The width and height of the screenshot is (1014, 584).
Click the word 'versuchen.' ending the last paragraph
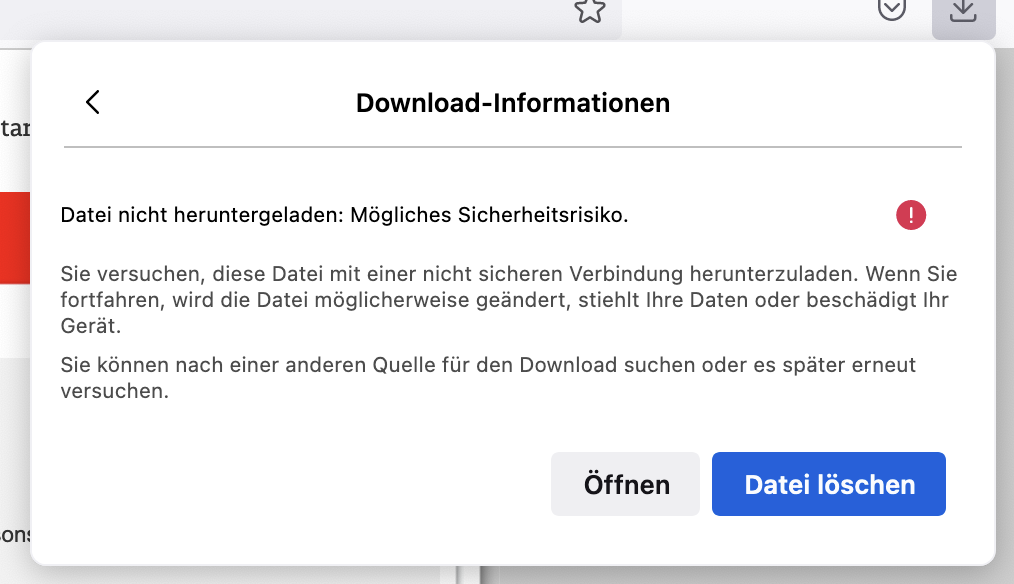pyautogui.click(x=114, y=391)
